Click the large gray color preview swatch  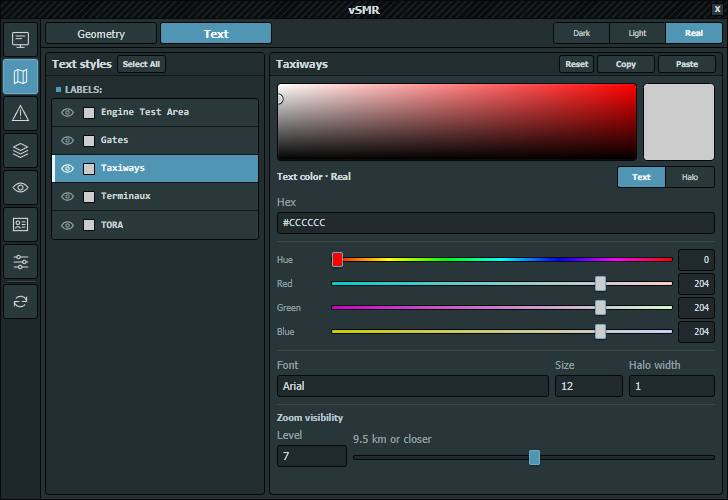click(x=678, y=122)
